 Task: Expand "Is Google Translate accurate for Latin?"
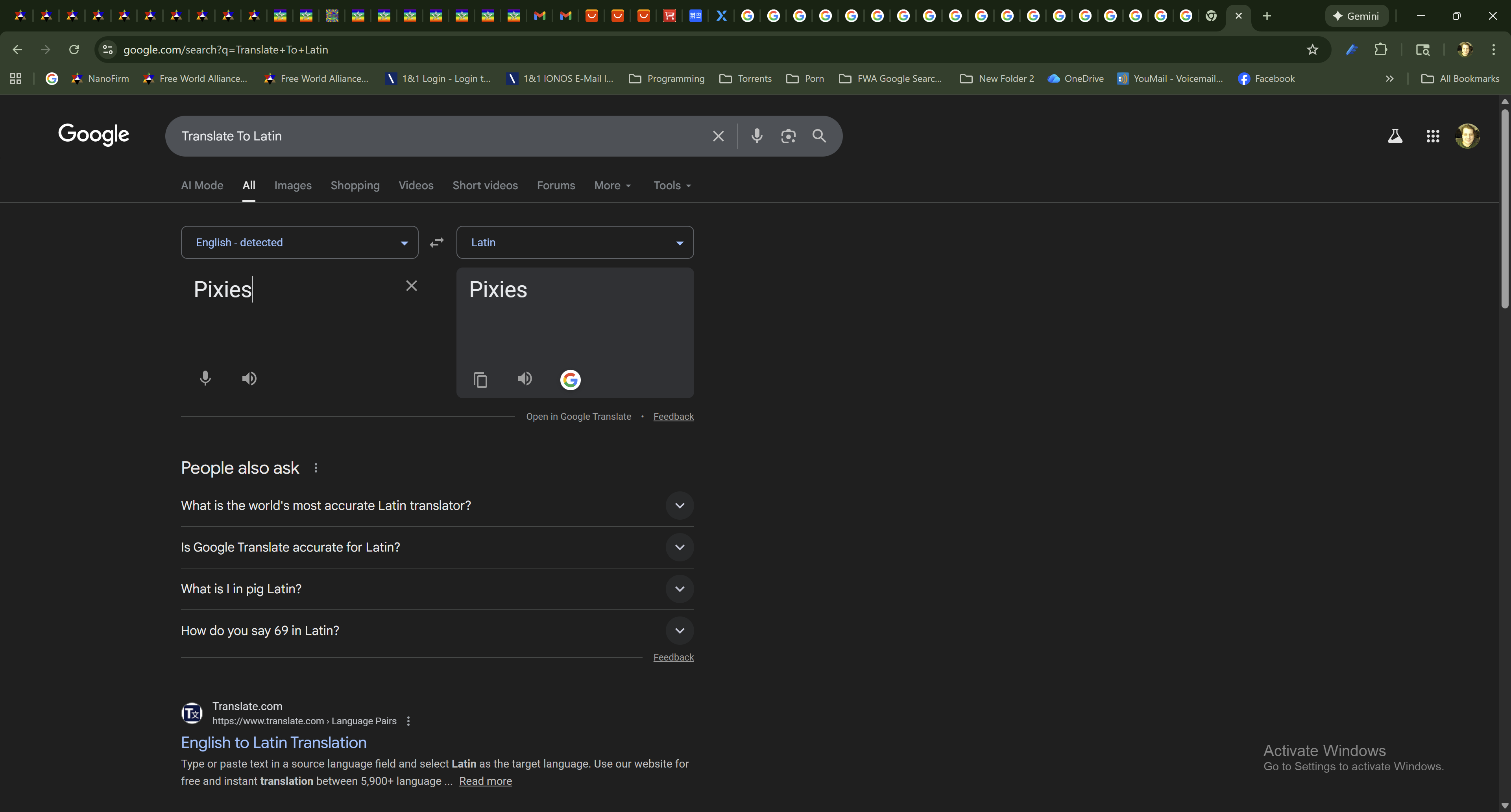679,547
